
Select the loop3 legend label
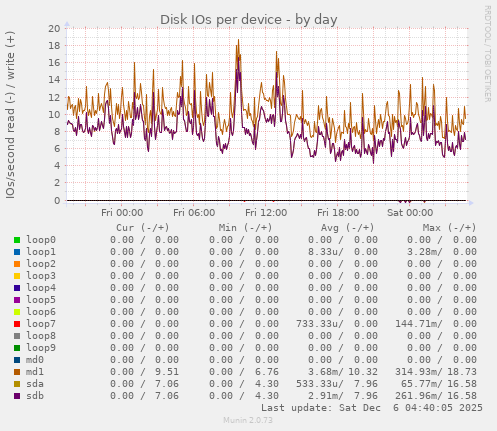point(41,276)
